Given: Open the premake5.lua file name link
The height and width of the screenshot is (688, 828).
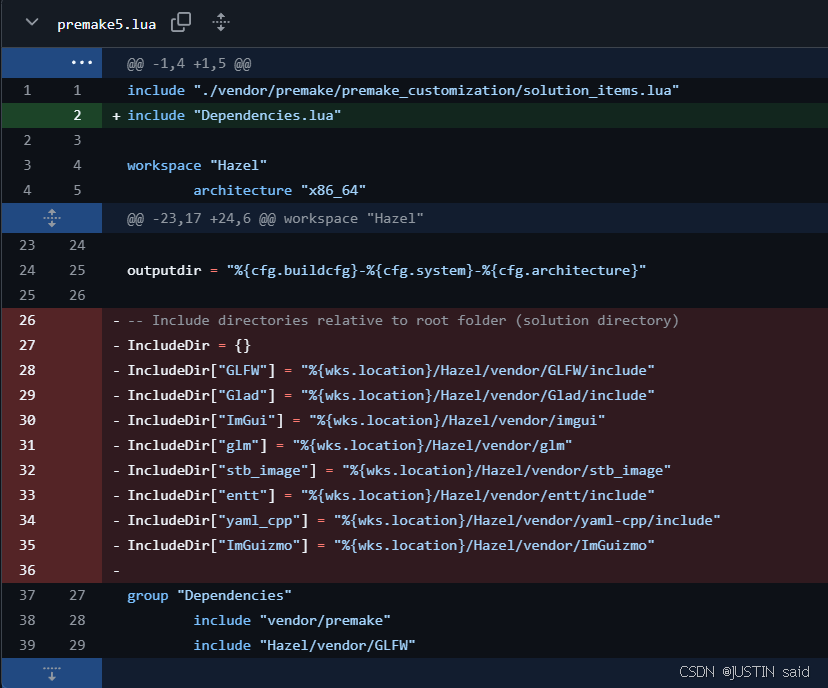Looking at the screenshot, I should coord(106,23).
